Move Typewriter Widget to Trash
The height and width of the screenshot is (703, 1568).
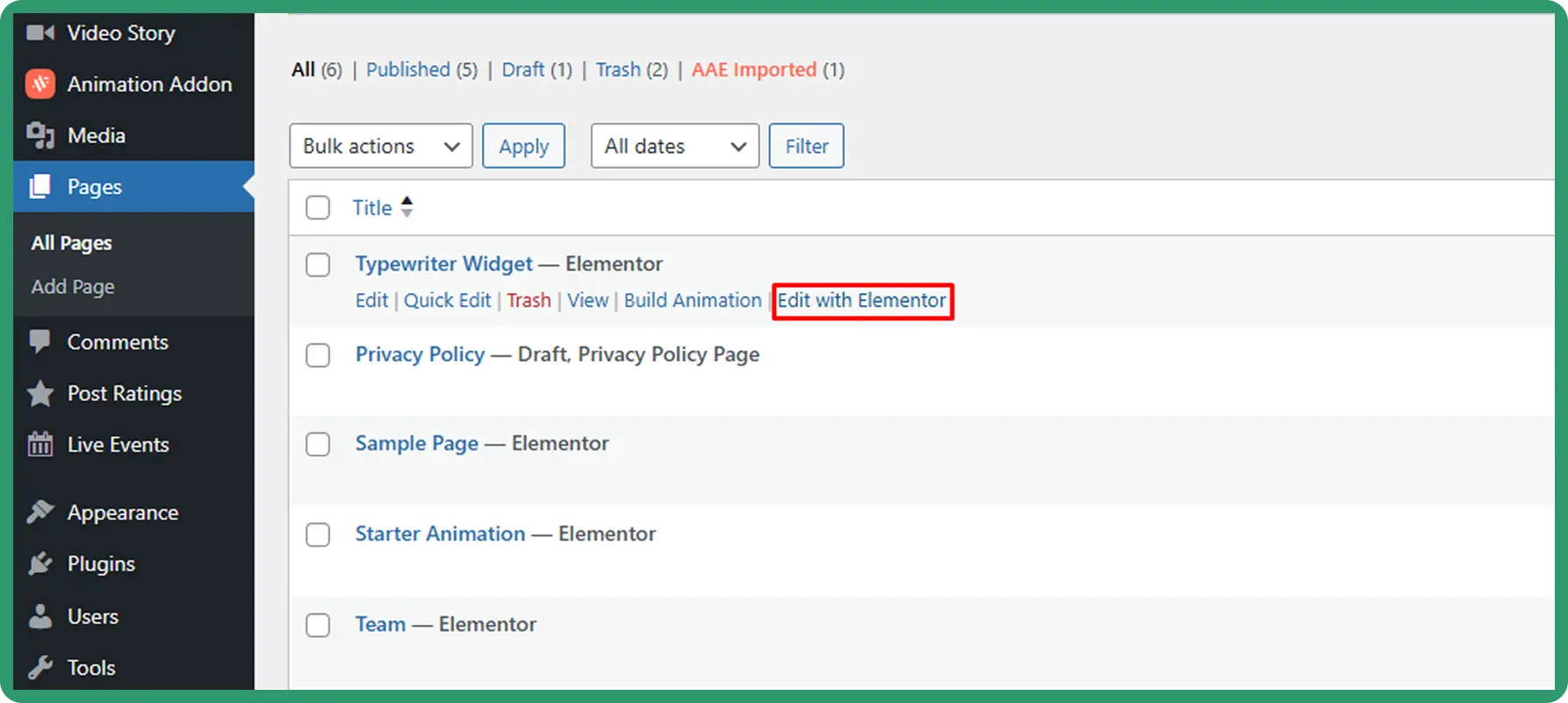click(x=529, y=300)
